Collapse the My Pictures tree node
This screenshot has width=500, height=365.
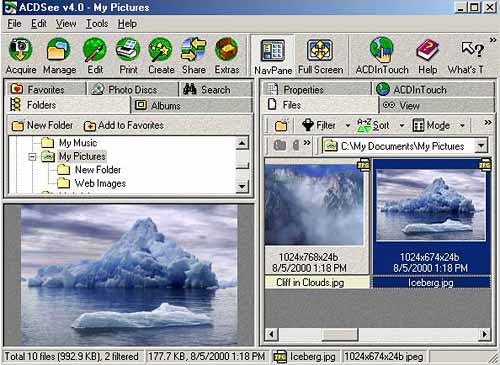tap(32, 157)
